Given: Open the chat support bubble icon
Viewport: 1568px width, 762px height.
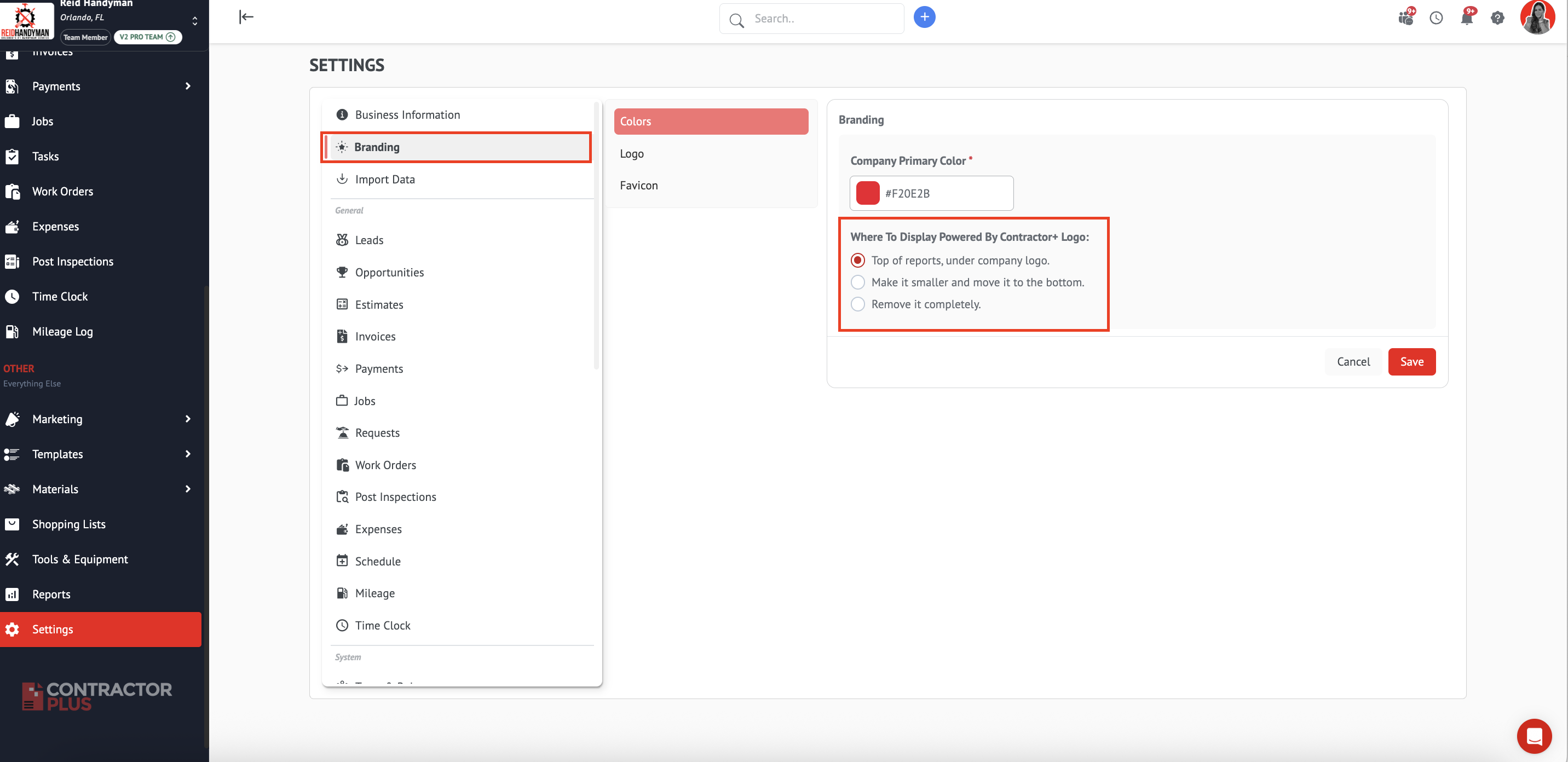Looking at the screenshot, I should point(1534,736).
